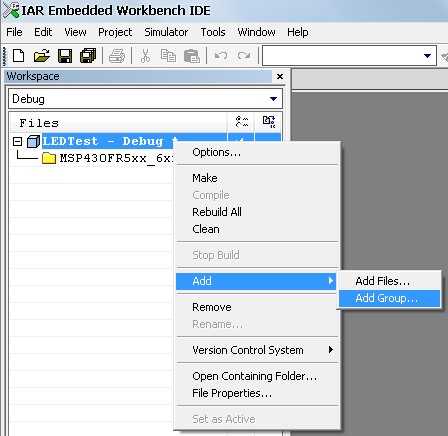Click the Workspace panel title bar

pos(139,76)
